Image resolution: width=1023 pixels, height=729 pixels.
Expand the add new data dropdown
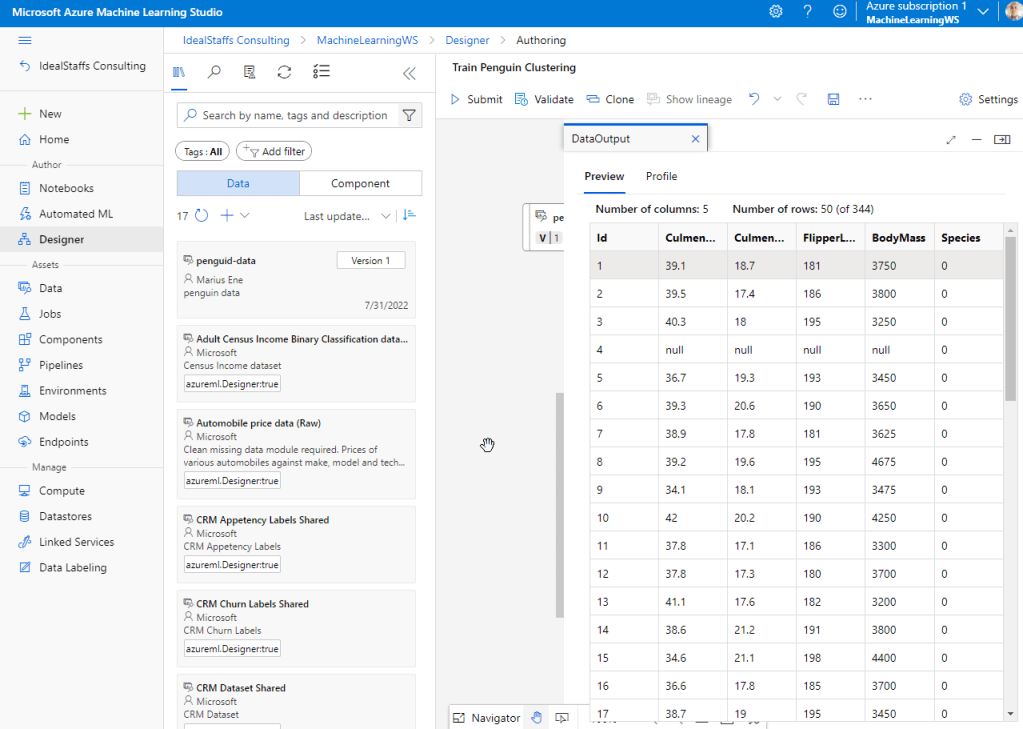(x=245, y=216)
